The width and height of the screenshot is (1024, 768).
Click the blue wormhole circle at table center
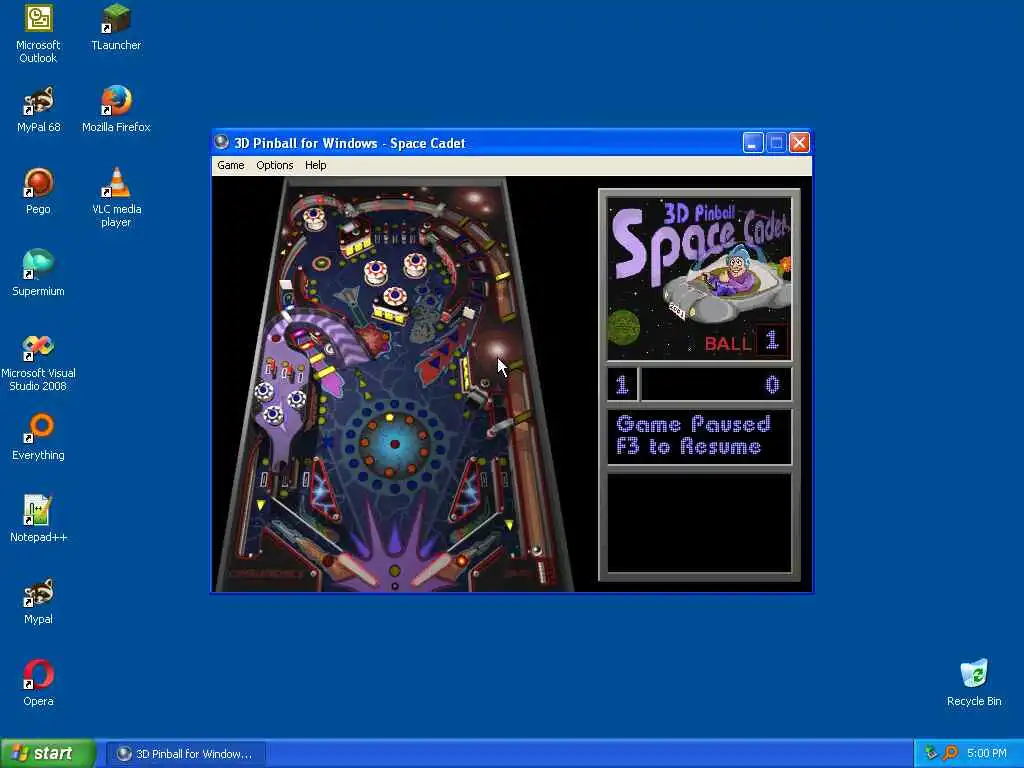point(394,443)
